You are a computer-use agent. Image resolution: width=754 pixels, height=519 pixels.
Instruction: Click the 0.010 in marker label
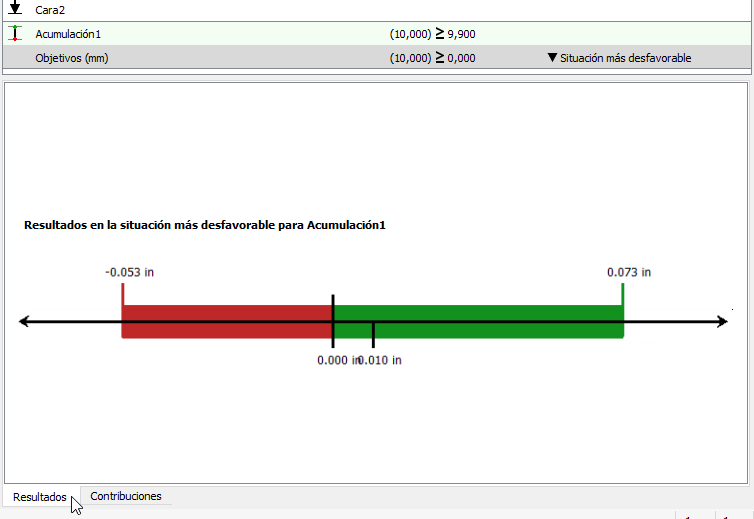click(380, 360)
